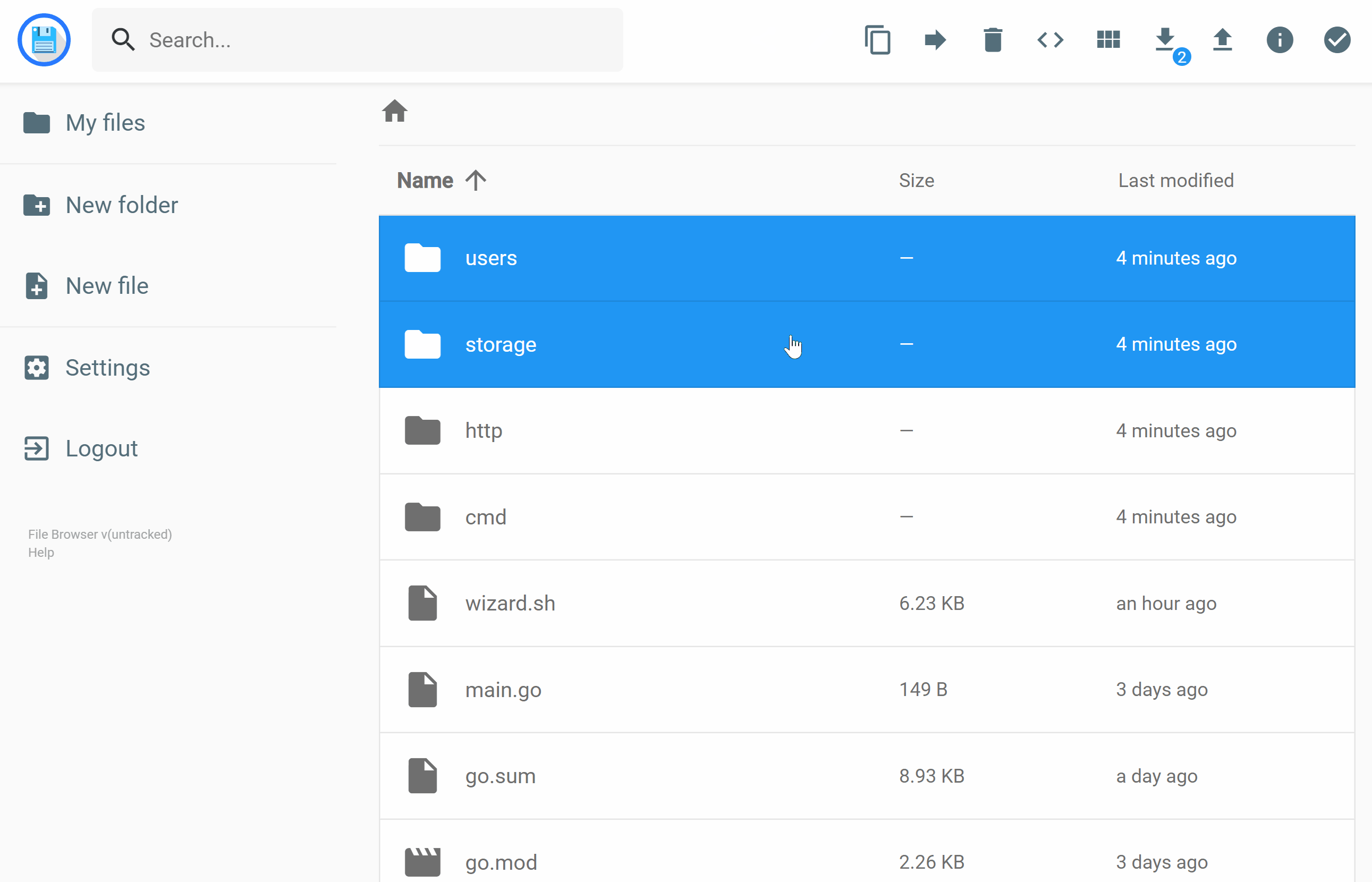Click the angle-brackets rename icon
Viewport: 1372px width, 882px height.
coord(1050,39)
